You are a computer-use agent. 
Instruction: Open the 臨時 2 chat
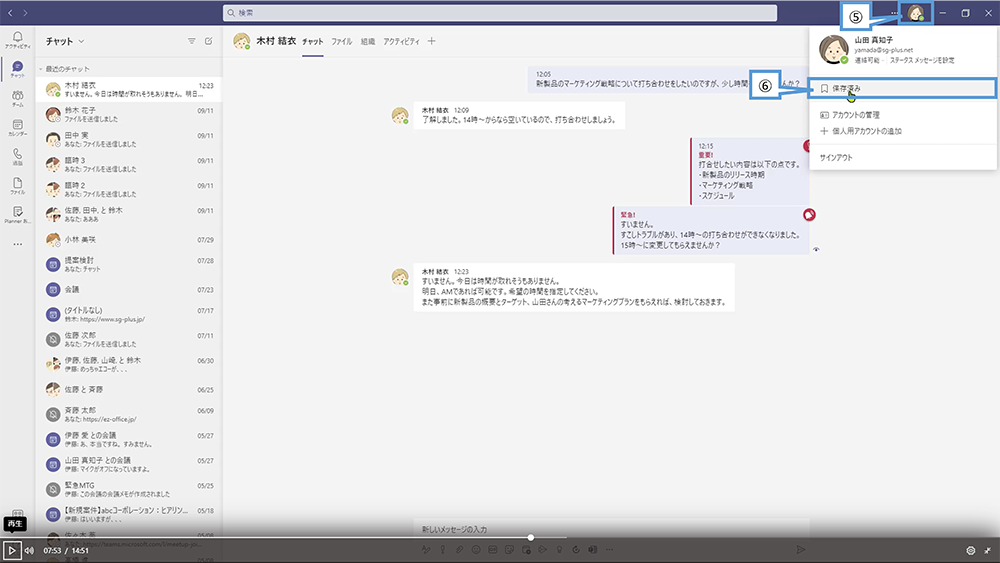pos(129,189)
